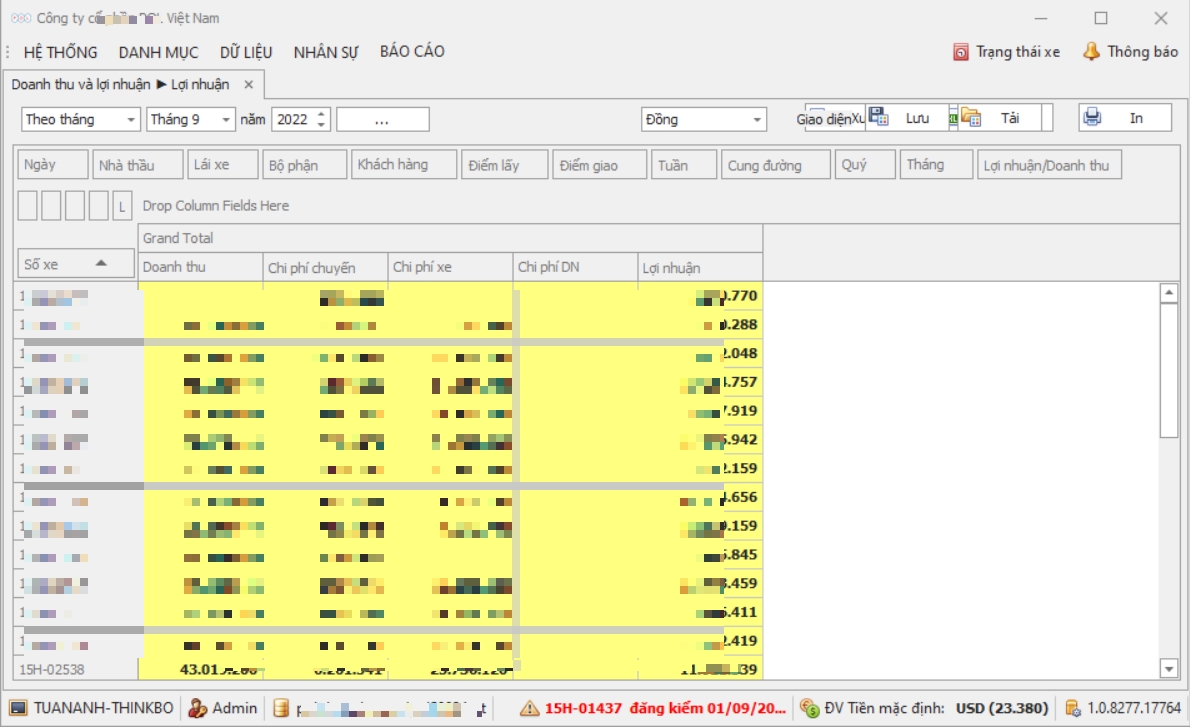Click the Lợi nhuận column header
Viewport: 1190px width, 727px height.
pos(700,267)
